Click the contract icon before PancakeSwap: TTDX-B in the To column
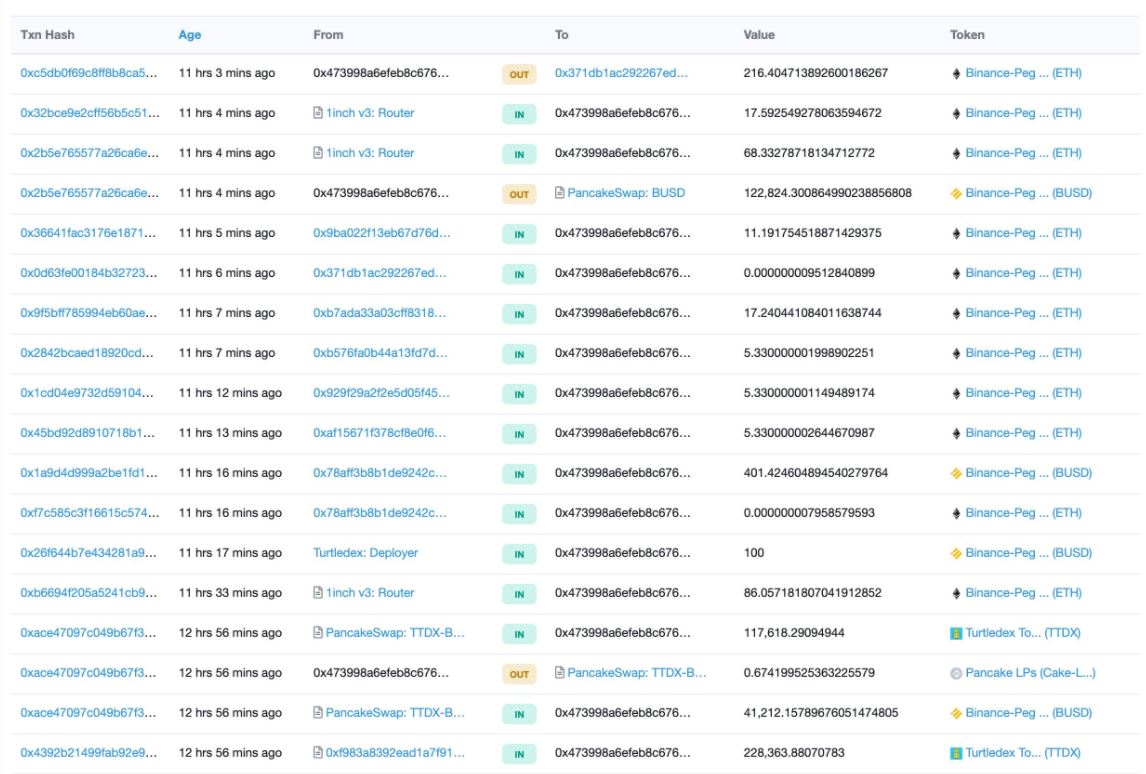 (560, 672)
